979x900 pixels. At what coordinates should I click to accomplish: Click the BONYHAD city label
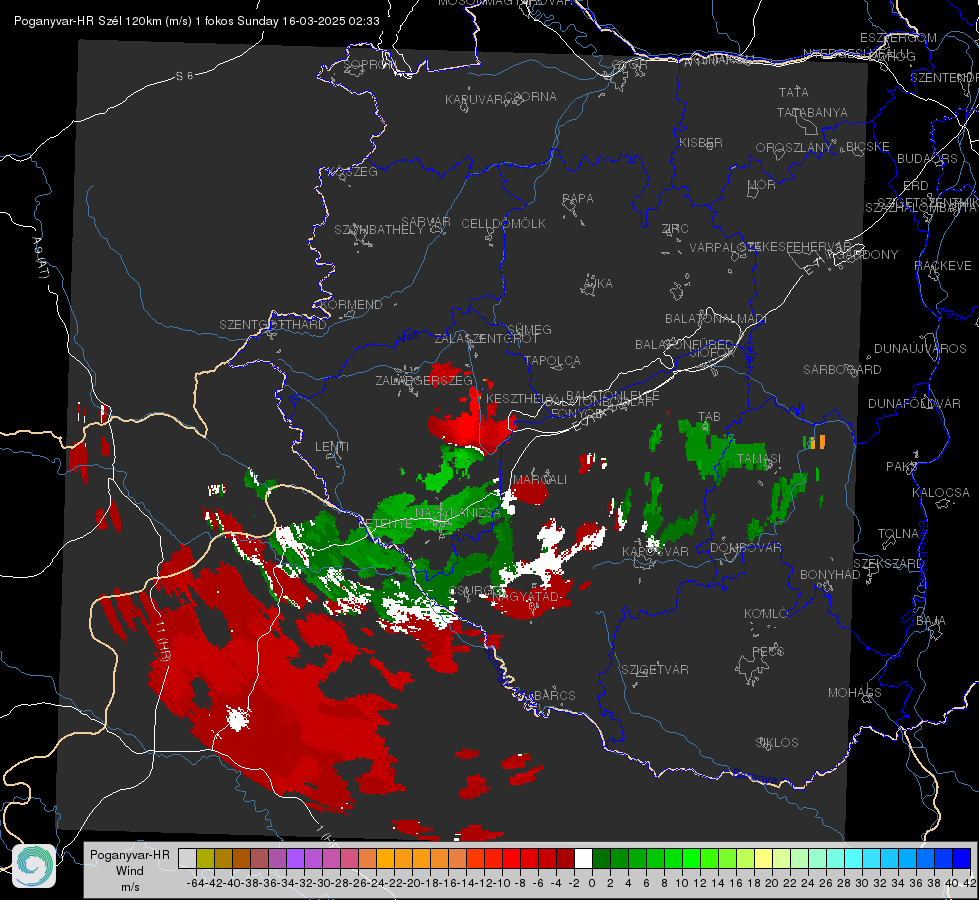pos(830,575)
